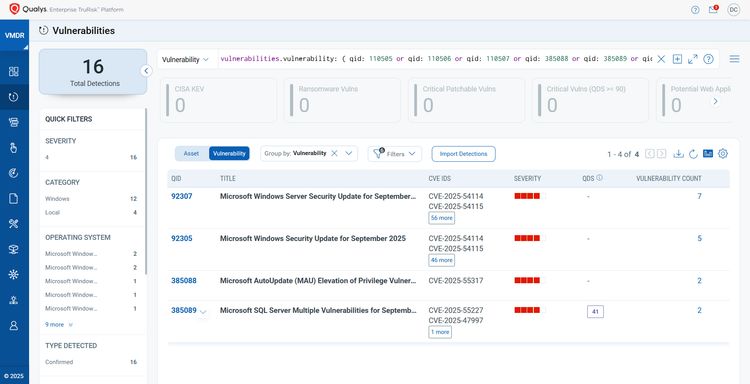Open the QDS column info icon
750x384 pixels.
click(599, 178)
